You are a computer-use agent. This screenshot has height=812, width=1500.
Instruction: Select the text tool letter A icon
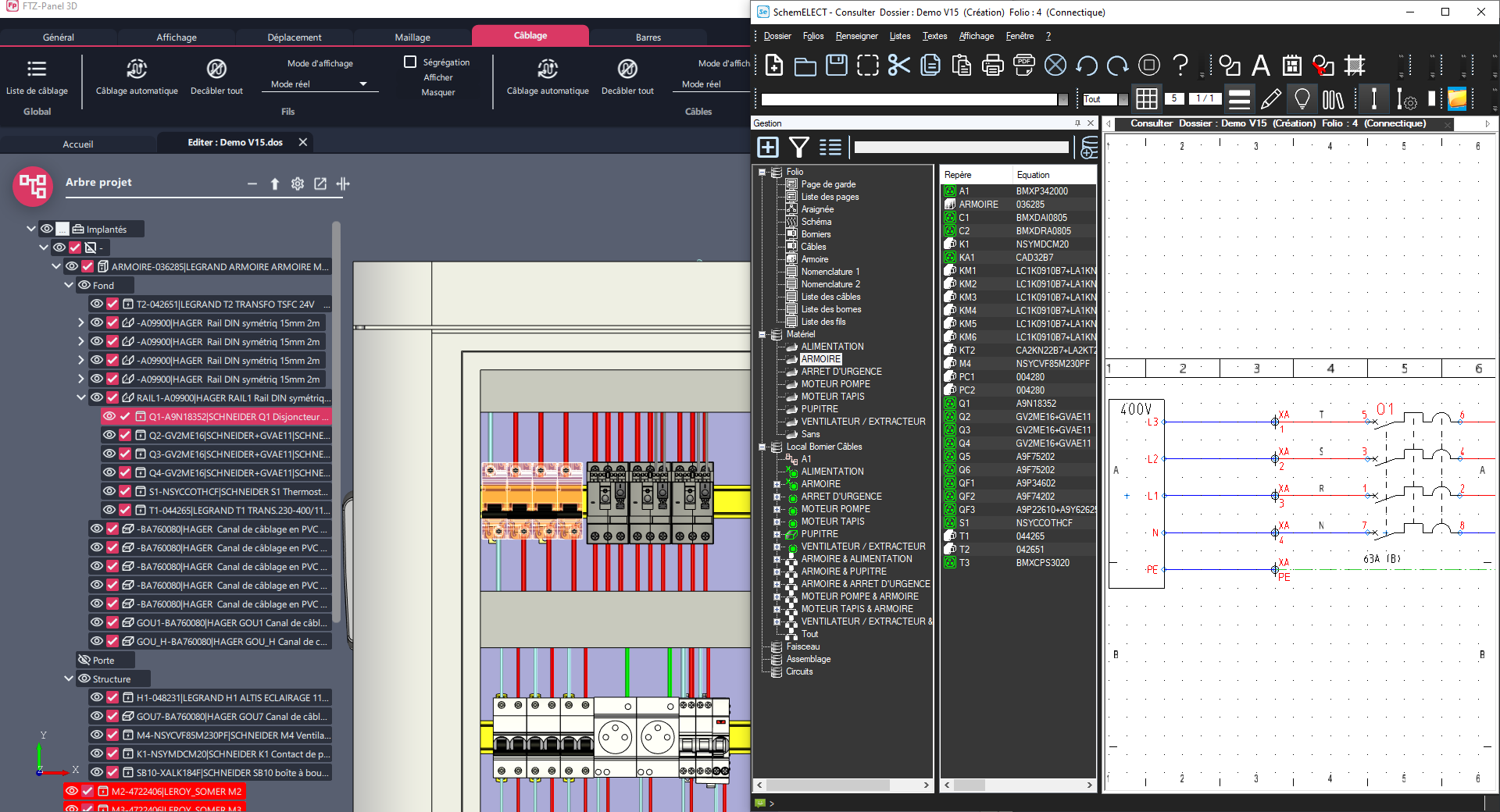(x=1260, y=66)
